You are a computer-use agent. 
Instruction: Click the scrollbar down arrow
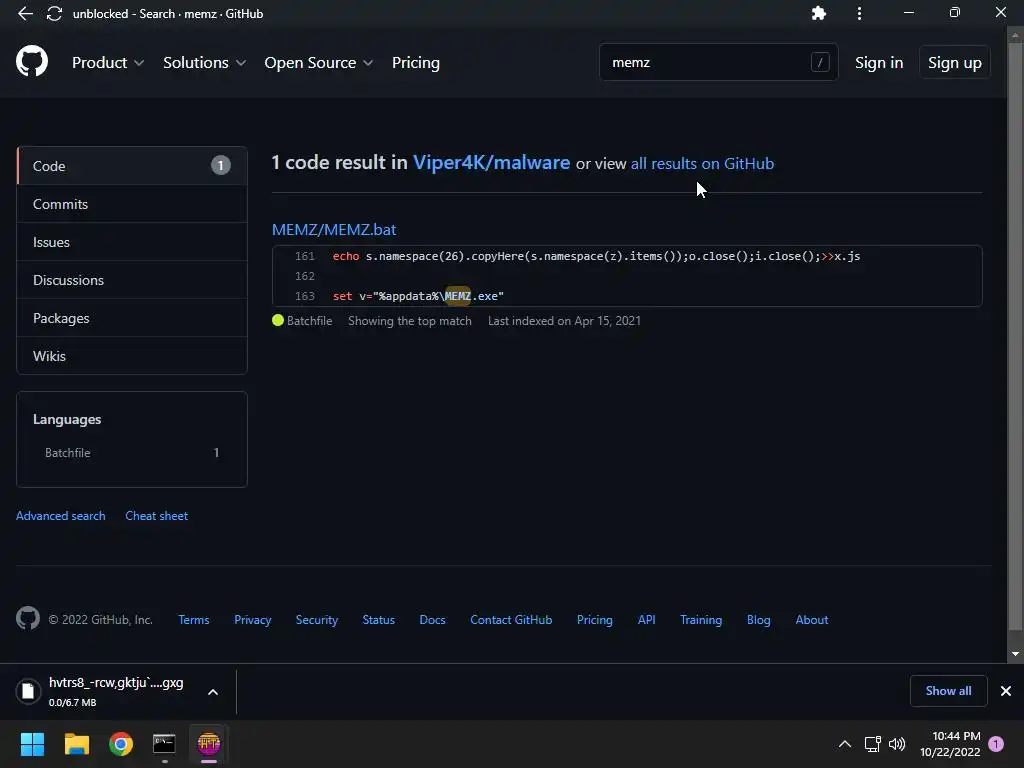[x=1015, y=654]
